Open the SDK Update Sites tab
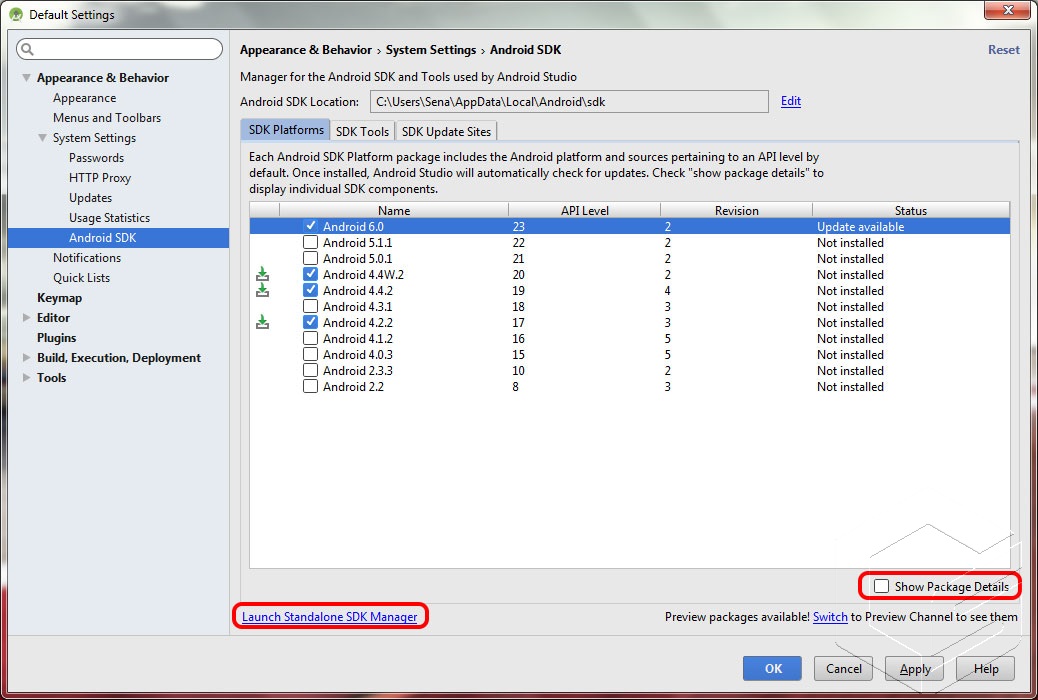Image resolution: width=1038 pixels, height=700 pixels. point(446,131)
